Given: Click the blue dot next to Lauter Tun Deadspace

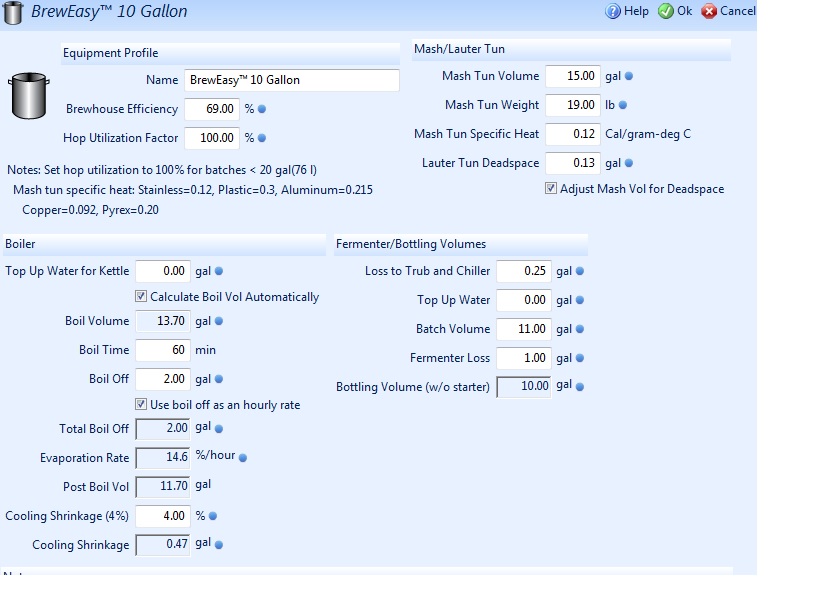Looking at the screenshot, I should click(x=629, y=163).
